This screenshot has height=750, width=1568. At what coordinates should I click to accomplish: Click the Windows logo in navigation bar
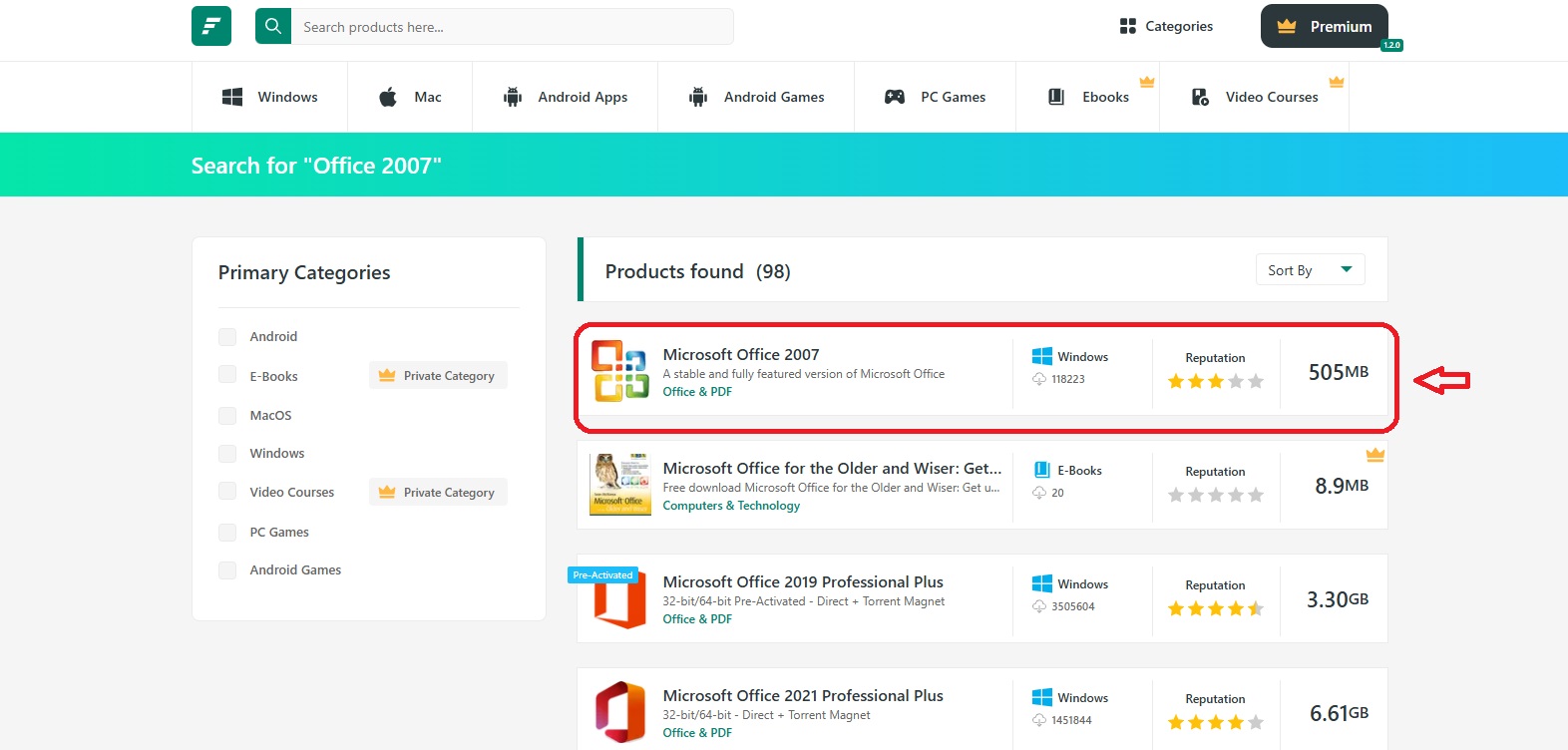tap(232, 97)
